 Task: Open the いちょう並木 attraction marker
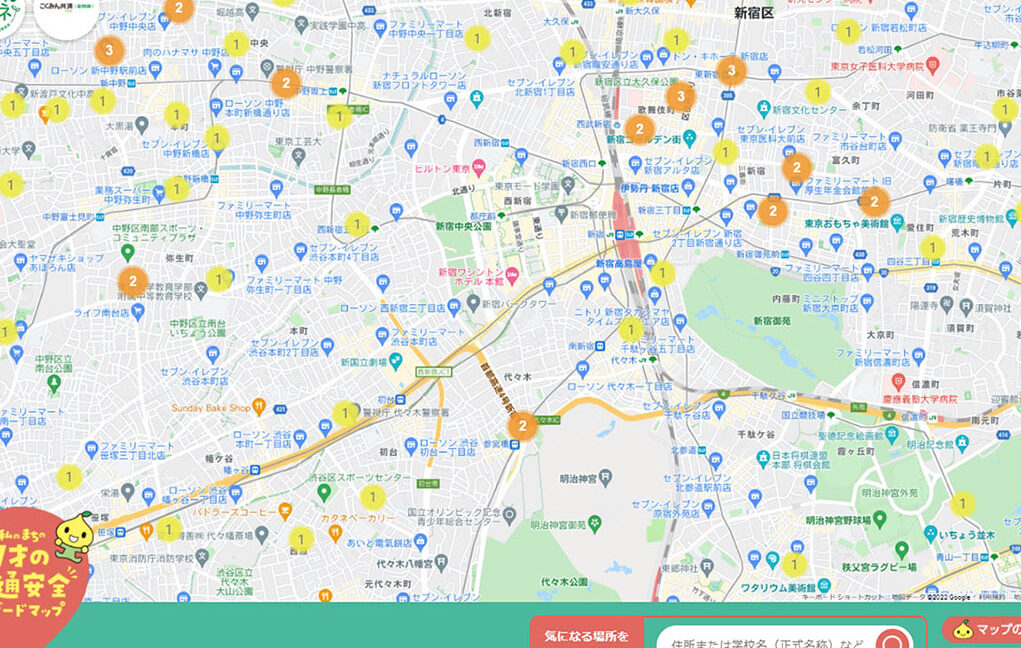pos(930,534)
